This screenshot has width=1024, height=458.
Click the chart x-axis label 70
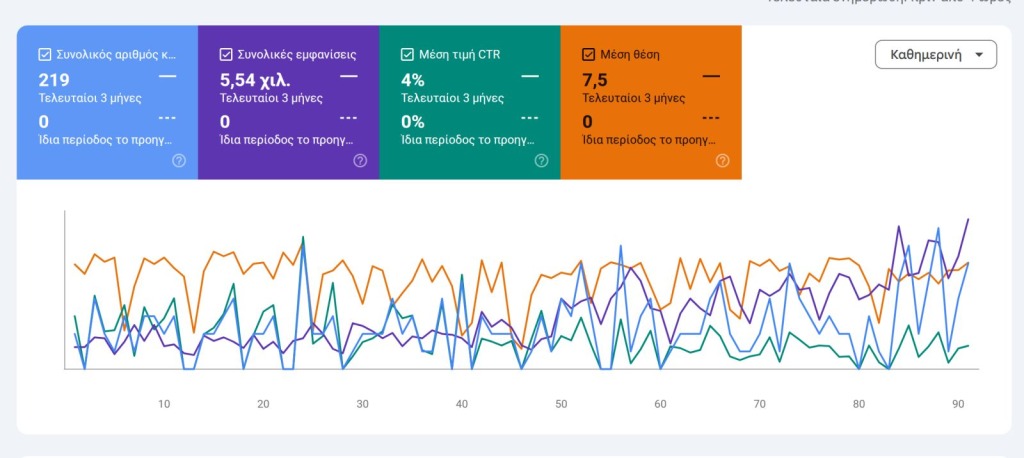pyautogui.click(x=760, y=404)
